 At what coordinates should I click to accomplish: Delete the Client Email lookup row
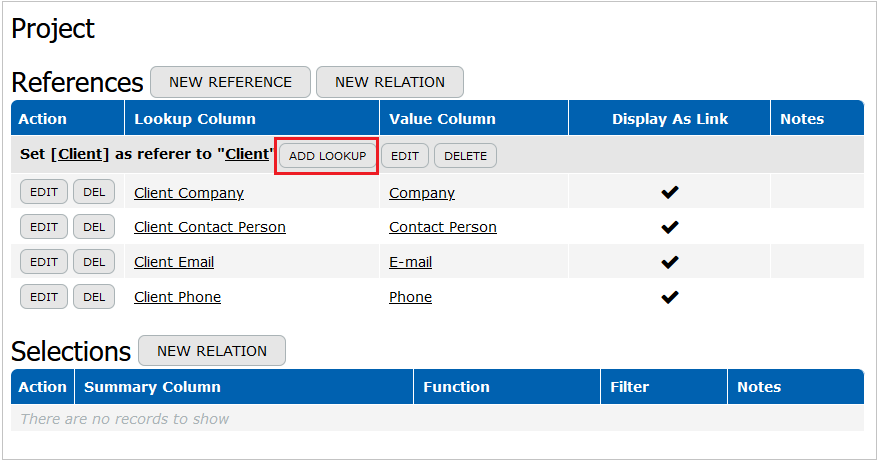(x=94, y=262)
